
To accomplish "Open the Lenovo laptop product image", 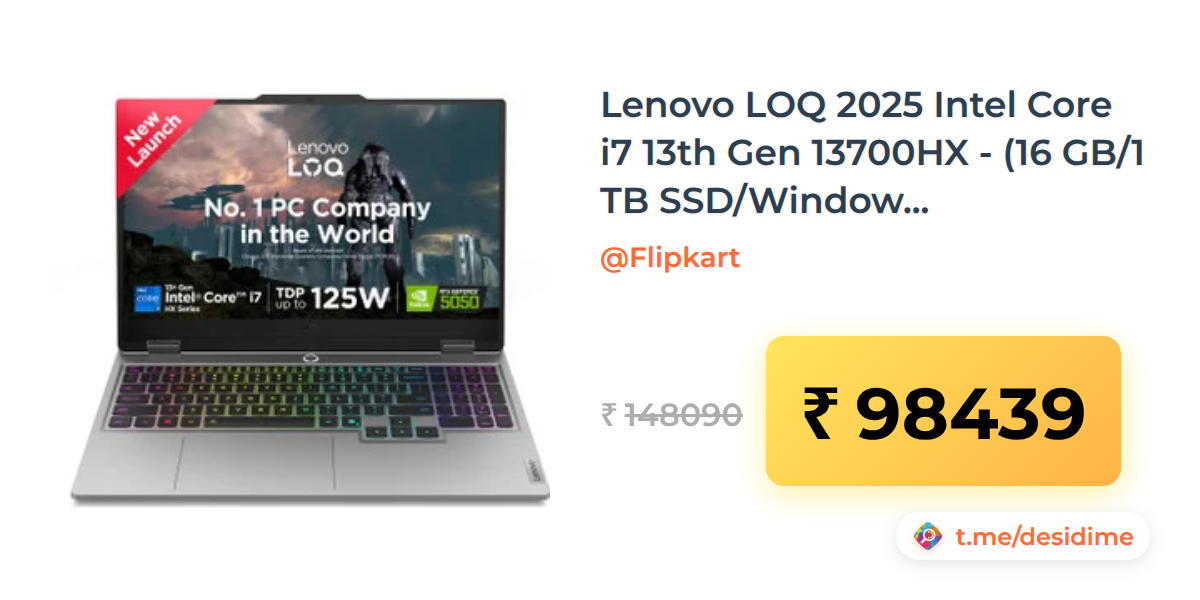I will [309, 300].
